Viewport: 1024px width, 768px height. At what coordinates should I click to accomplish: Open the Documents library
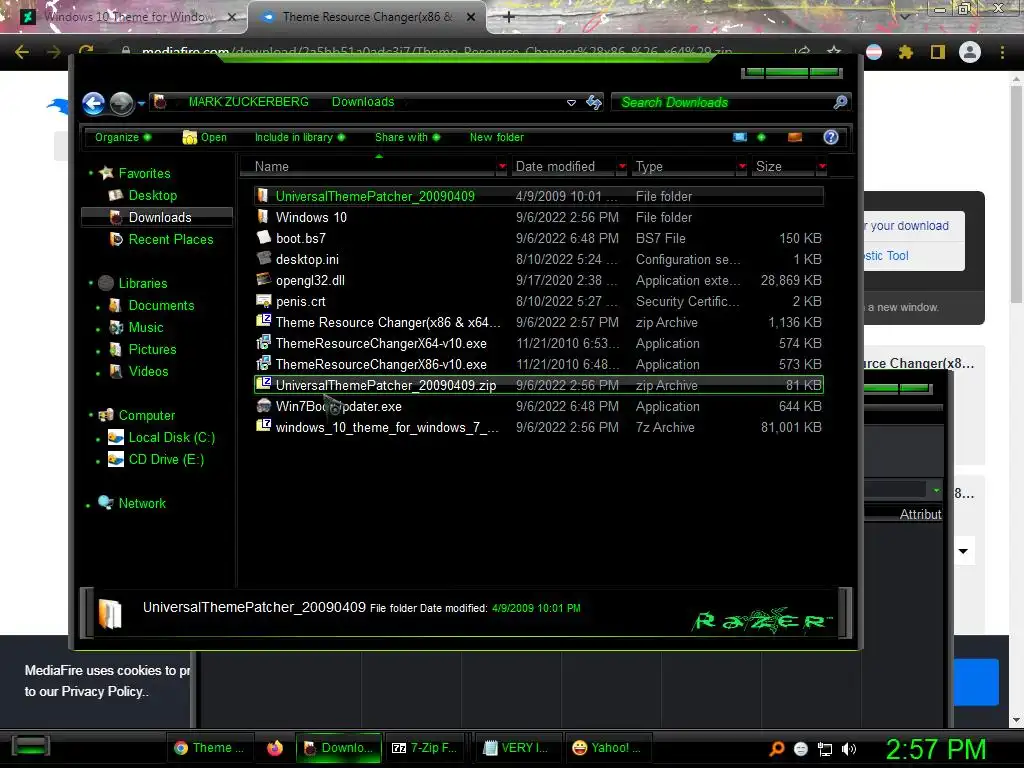tap(161, 305)
